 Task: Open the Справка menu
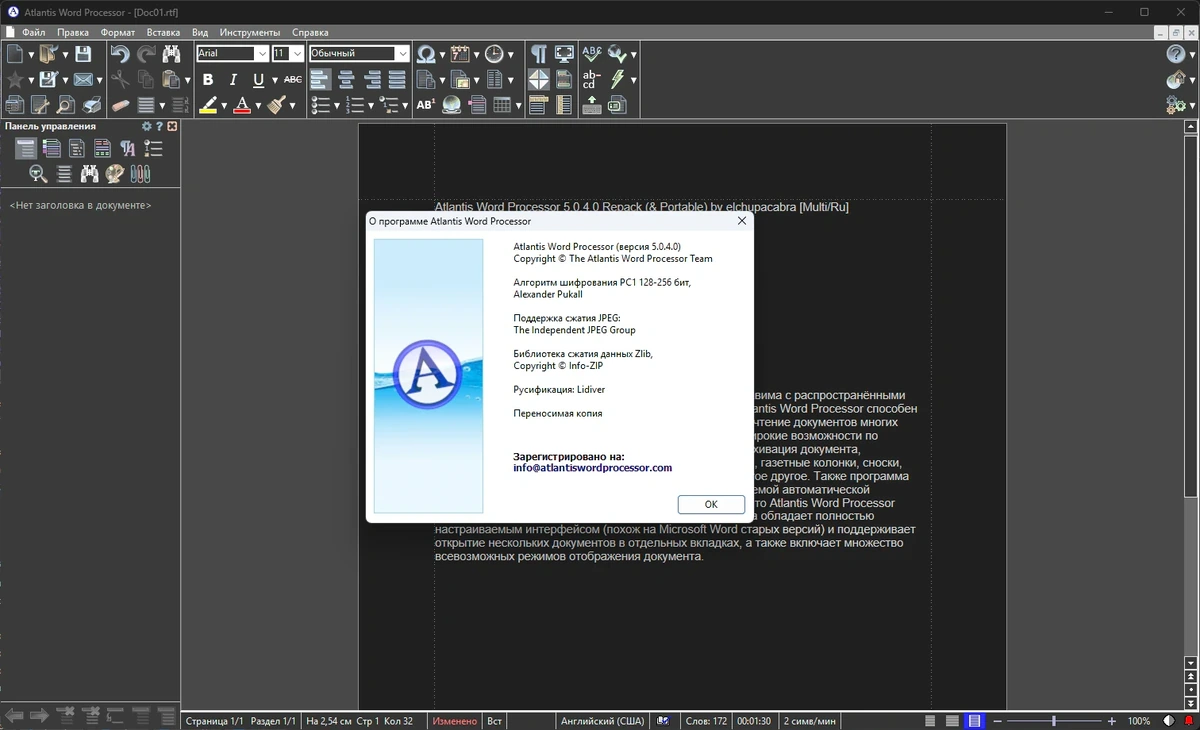[311, 32]
